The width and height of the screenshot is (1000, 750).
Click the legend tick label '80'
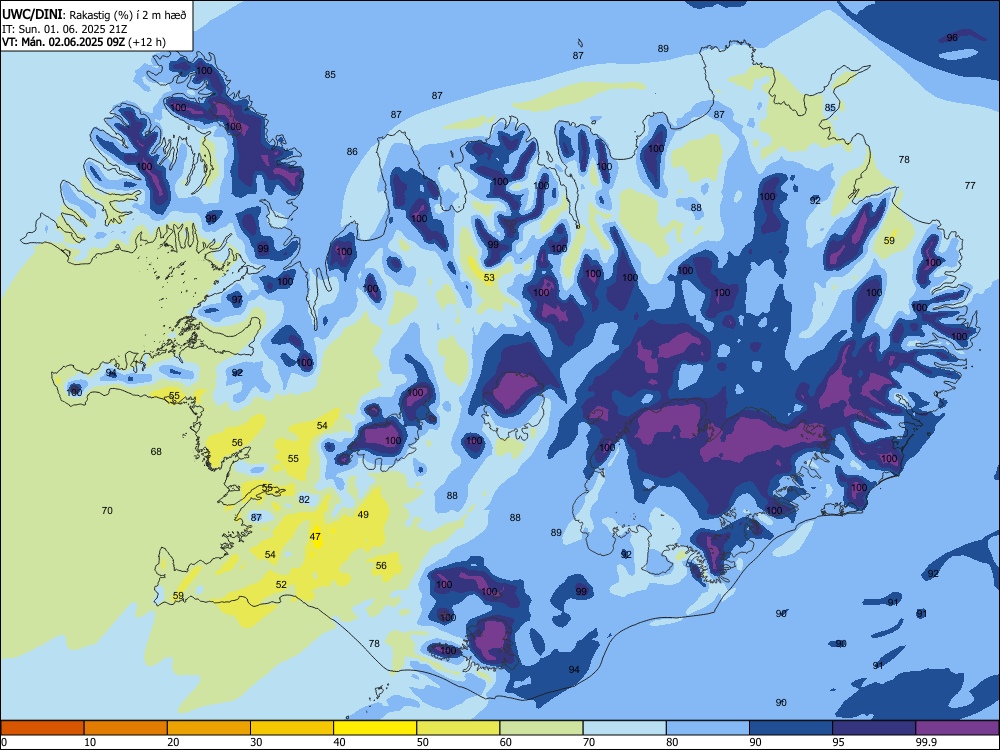[x=672, y=742]
